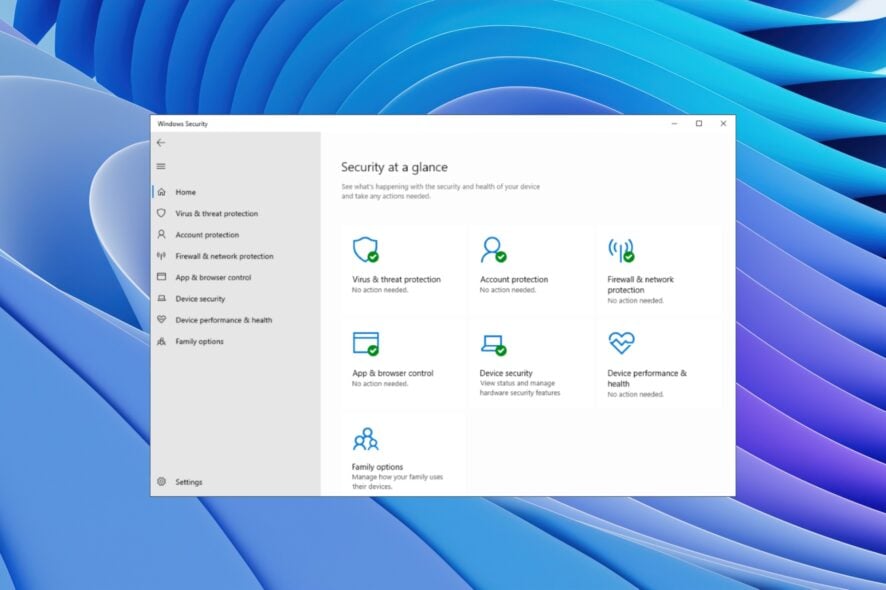Close the Windows Security window
This screenshot has height=590, width=886.
(723, 123)
